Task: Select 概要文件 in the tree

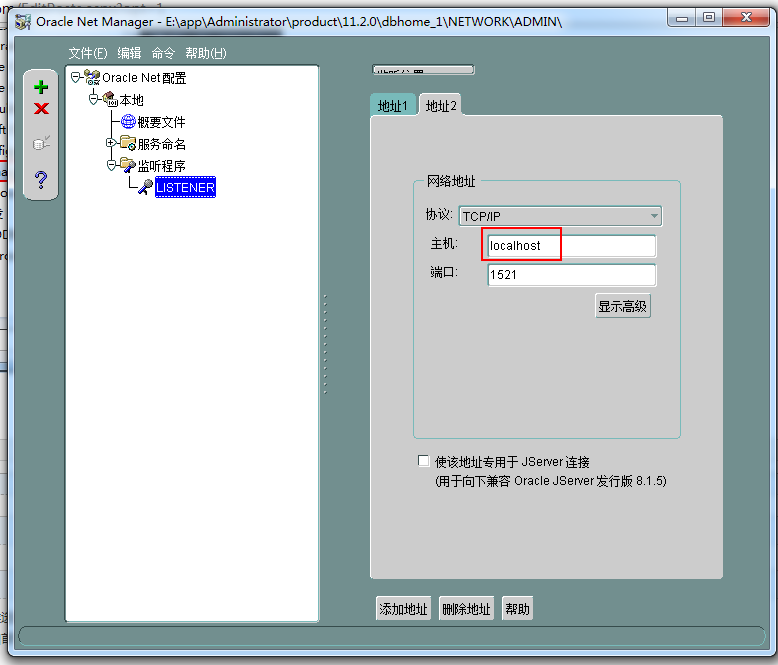Action: click(161, 122)
